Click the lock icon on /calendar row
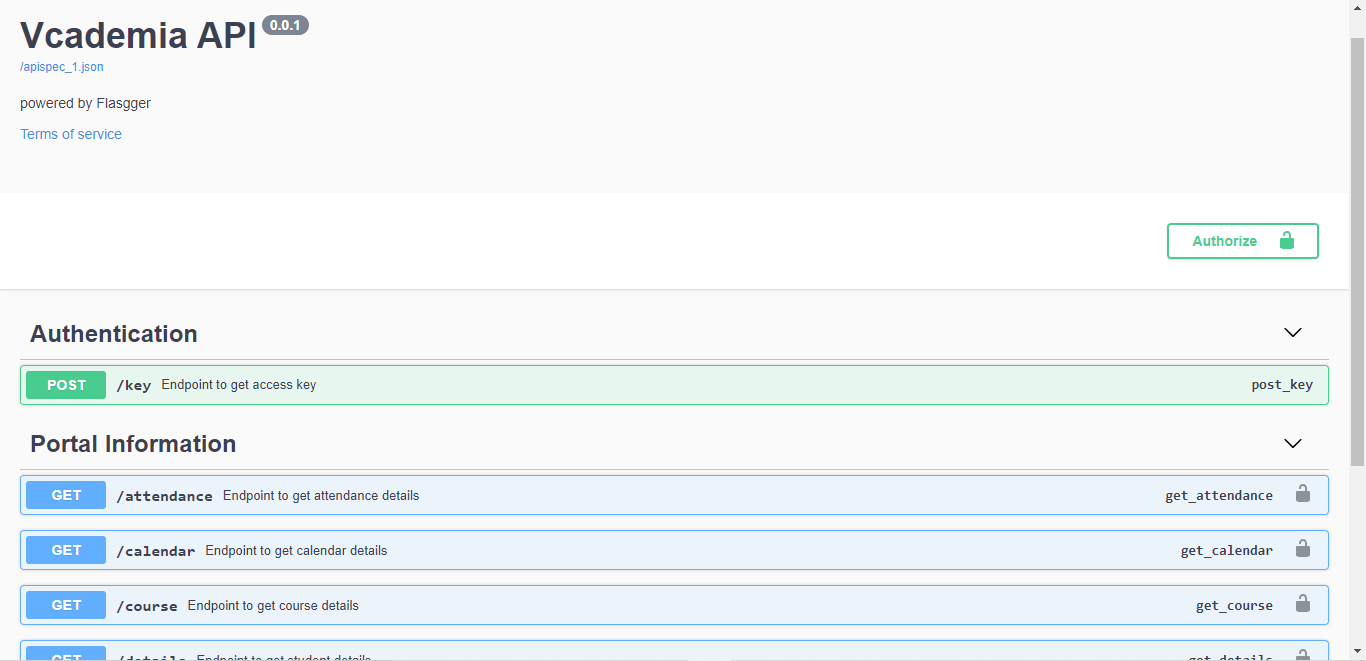The width and height of the screenshot is (1366, 661). pyautogui.click(x=1302, y=548)
